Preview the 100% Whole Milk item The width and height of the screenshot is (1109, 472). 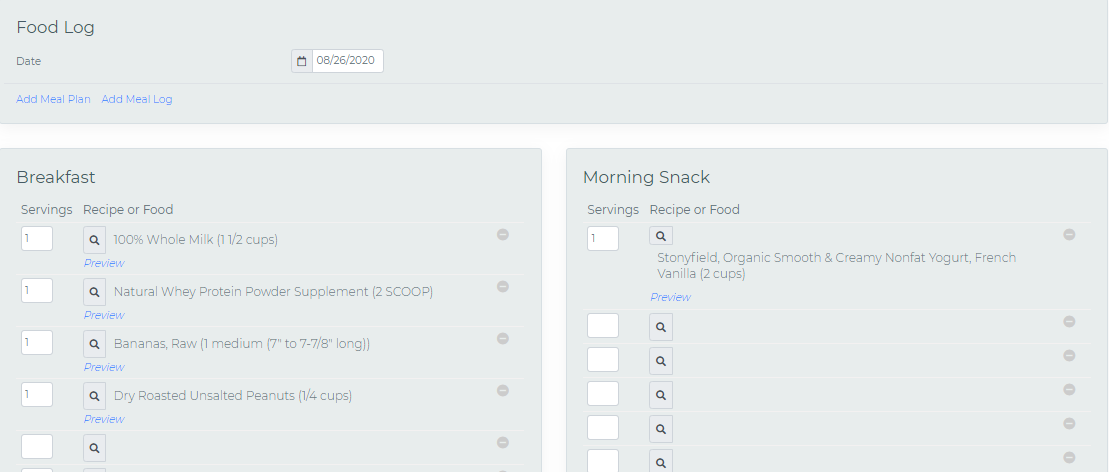pyautogui.click(x=104, y=263)
